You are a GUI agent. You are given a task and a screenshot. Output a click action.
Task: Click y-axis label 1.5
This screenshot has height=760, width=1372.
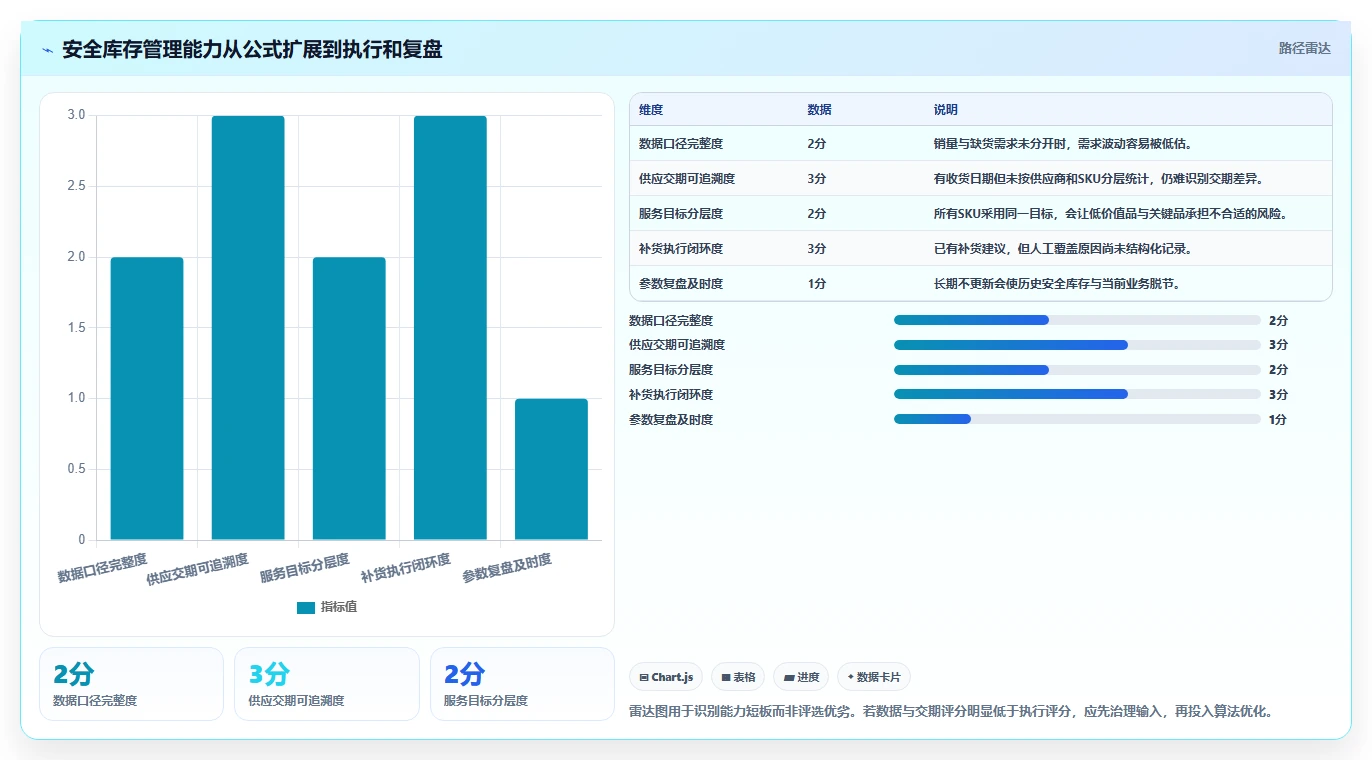[77, 328]
